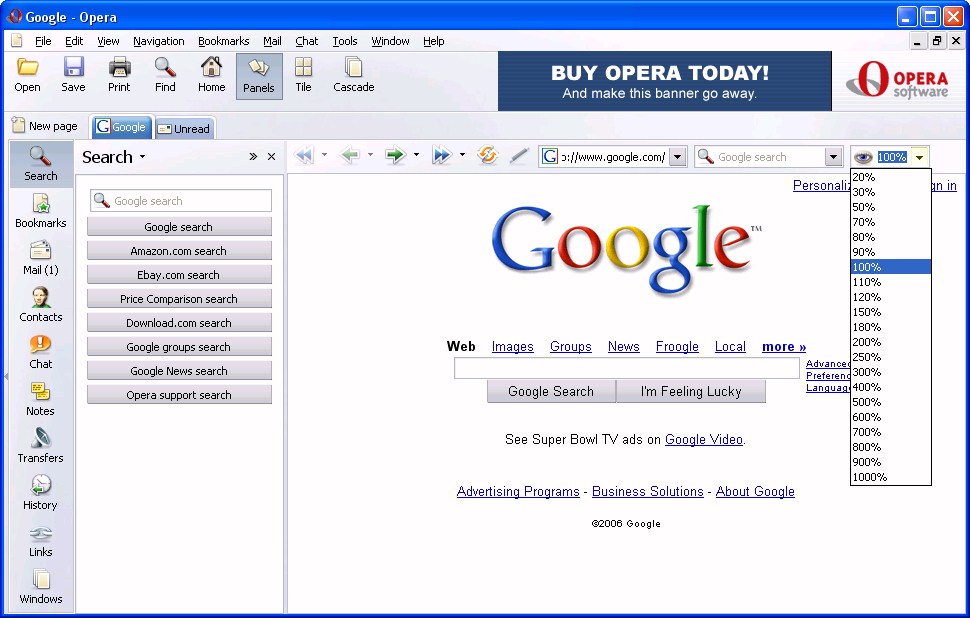Screen dimensions: 970x618
Task: Open the Mail (1) panel
Action: tap(41, 258)
